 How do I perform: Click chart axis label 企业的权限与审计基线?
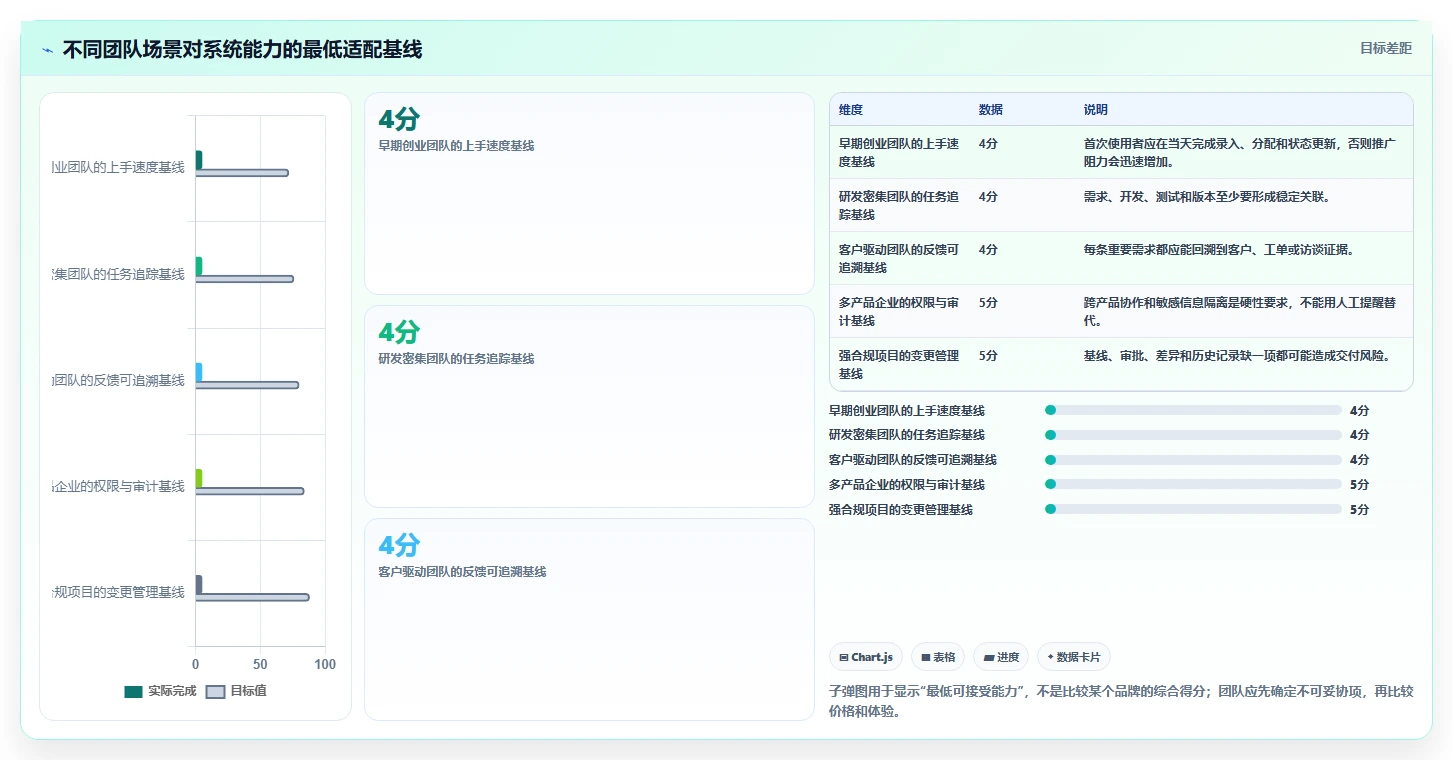point(119,486)
